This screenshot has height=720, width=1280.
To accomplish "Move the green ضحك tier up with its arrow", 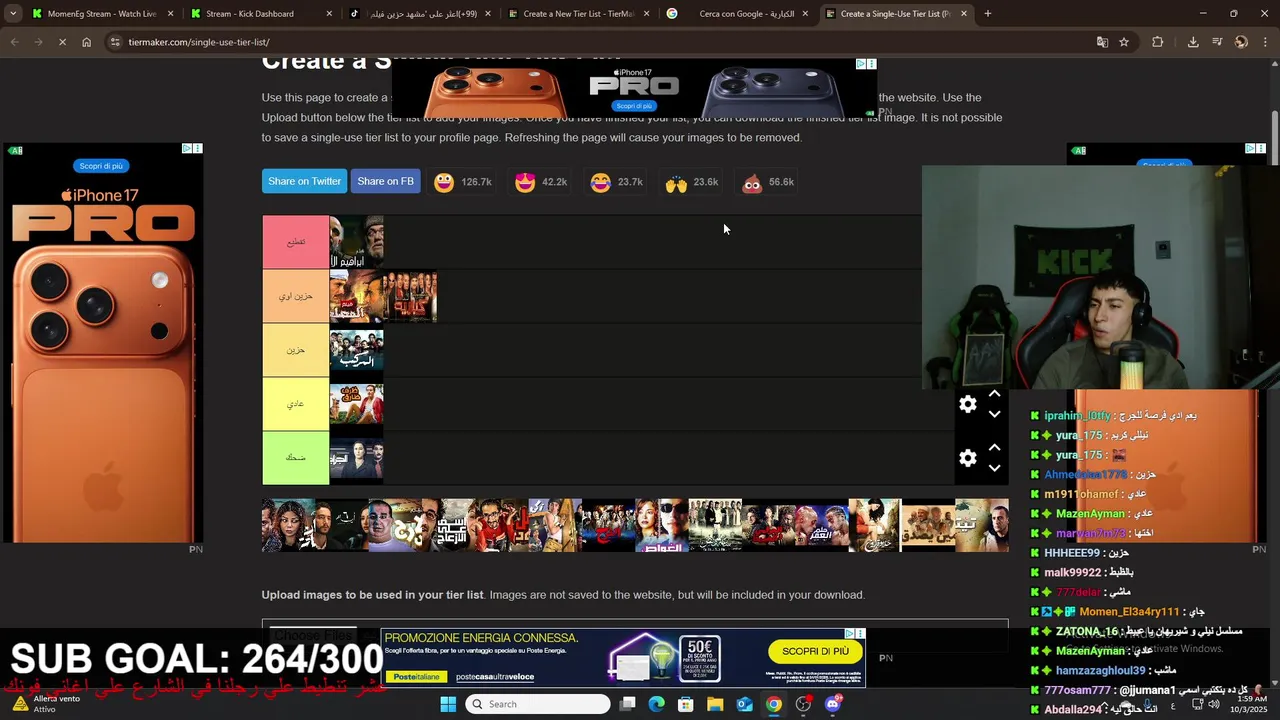I will [994, 448].
